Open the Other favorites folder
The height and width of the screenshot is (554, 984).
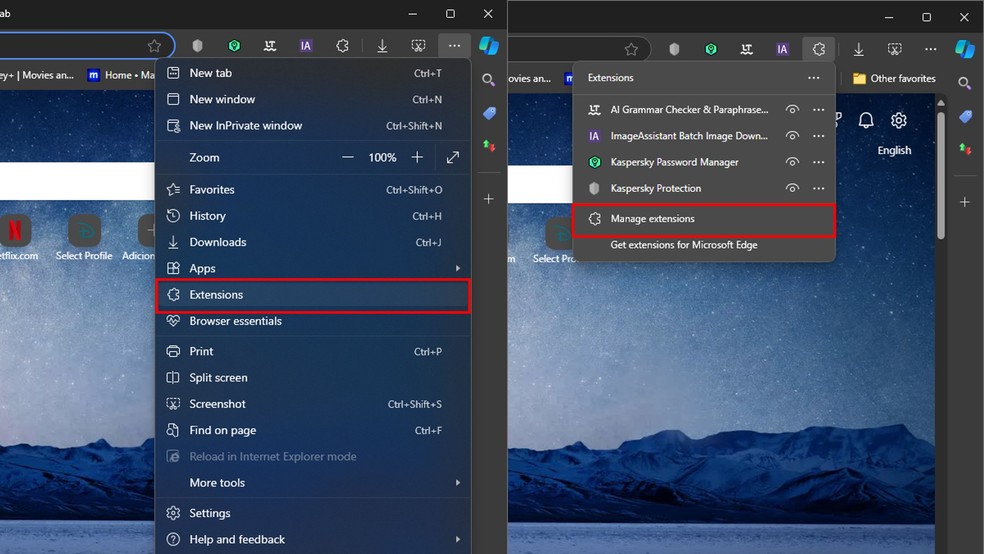pyautogui.click(x=893, y=78)
